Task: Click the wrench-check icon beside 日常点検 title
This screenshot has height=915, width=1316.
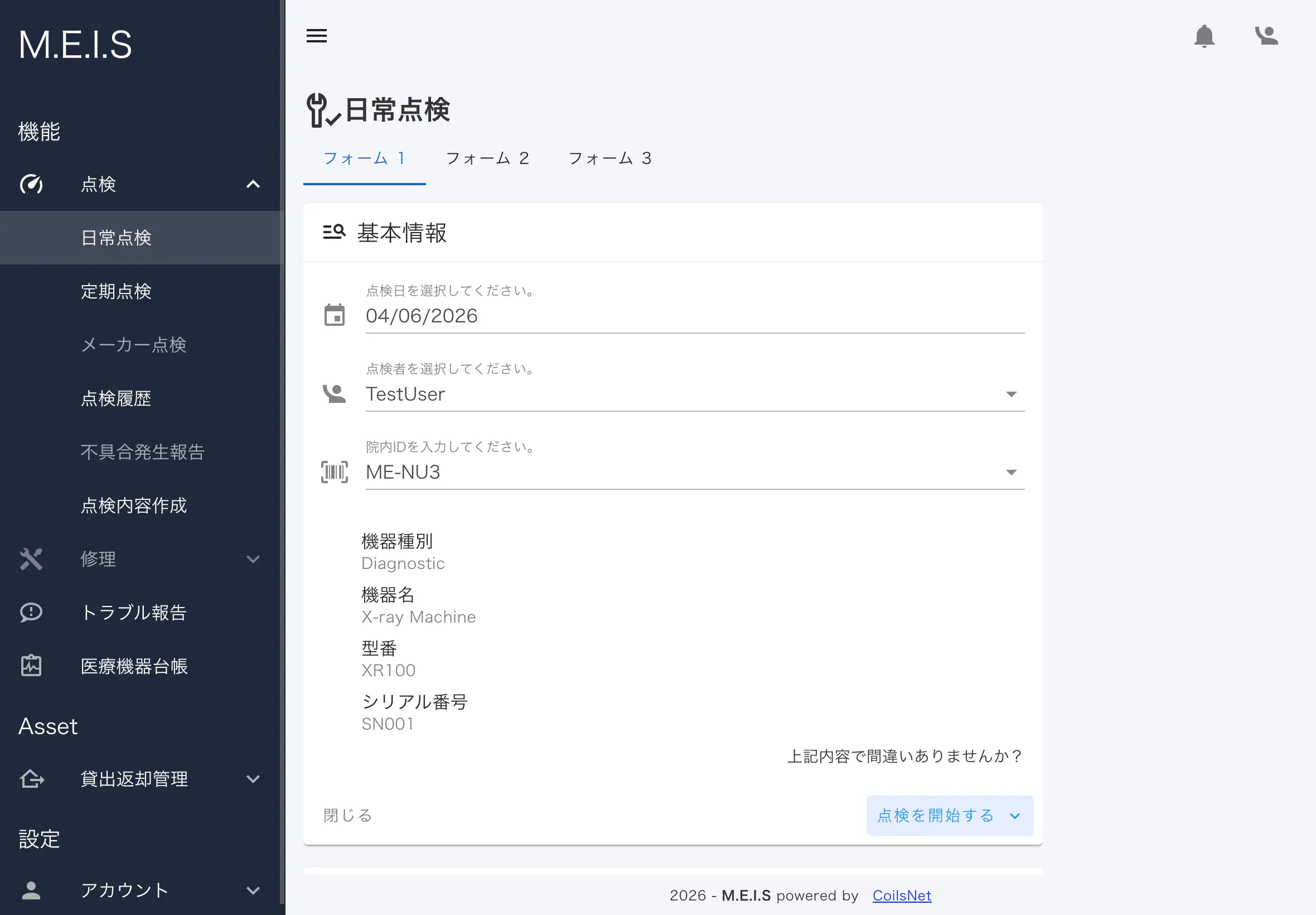Action: (x=325, y=110)
